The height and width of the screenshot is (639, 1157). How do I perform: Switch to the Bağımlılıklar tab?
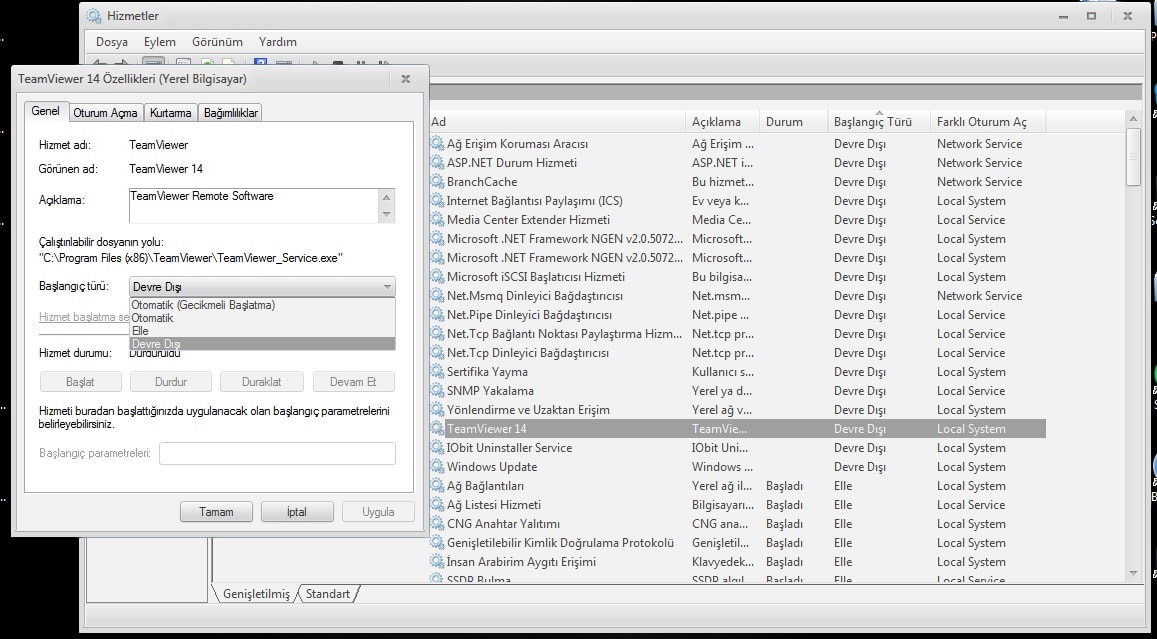pos(230,113)
